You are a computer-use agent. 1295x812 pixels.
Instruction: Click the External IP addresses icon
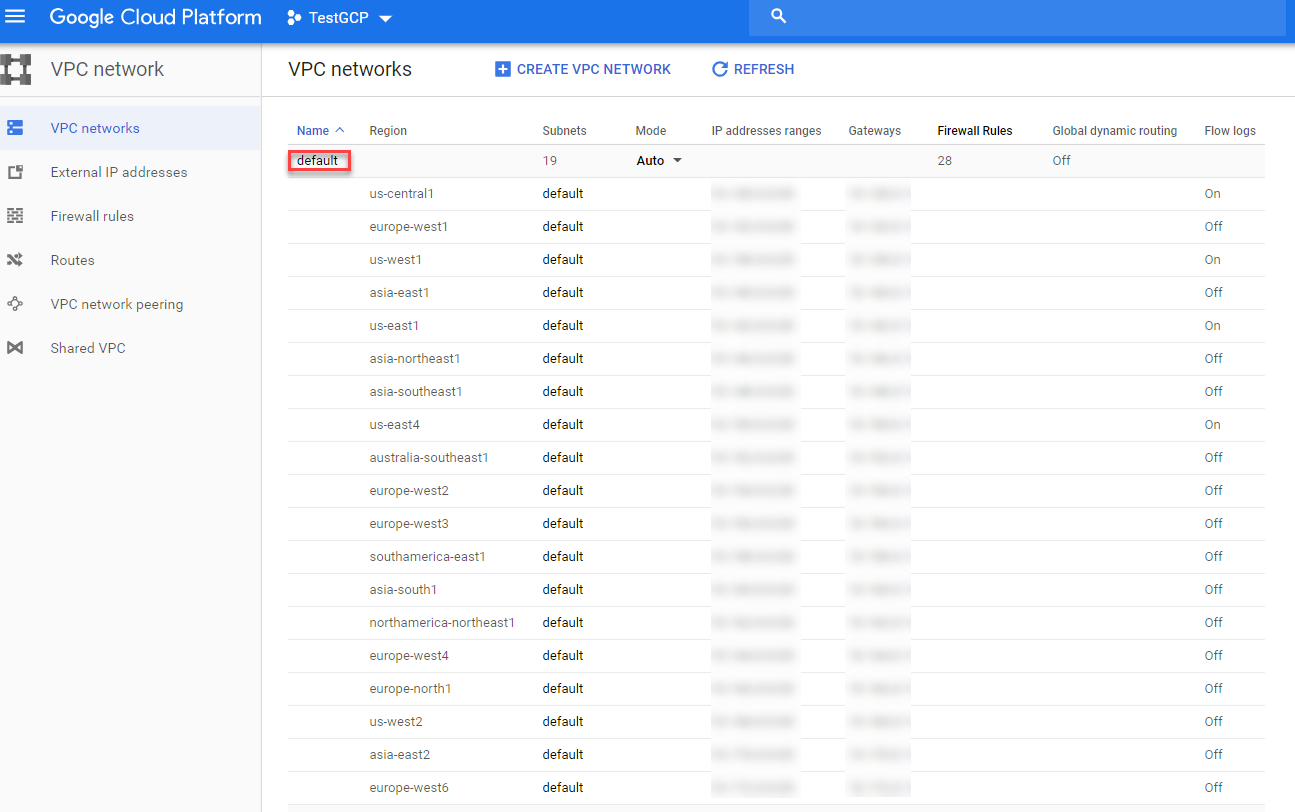15,172
